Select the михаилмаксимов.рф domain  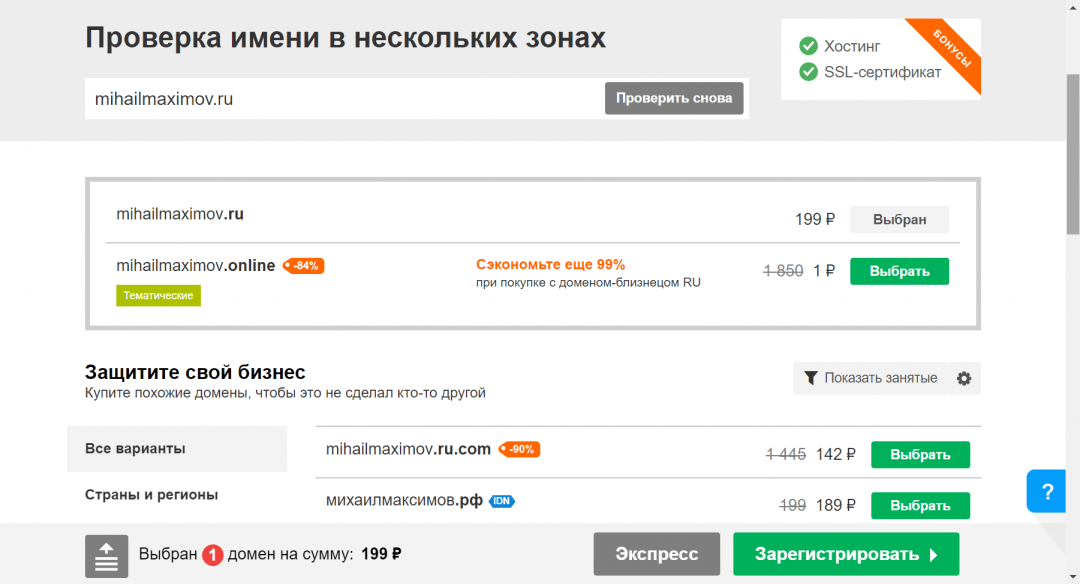(920, 505)
